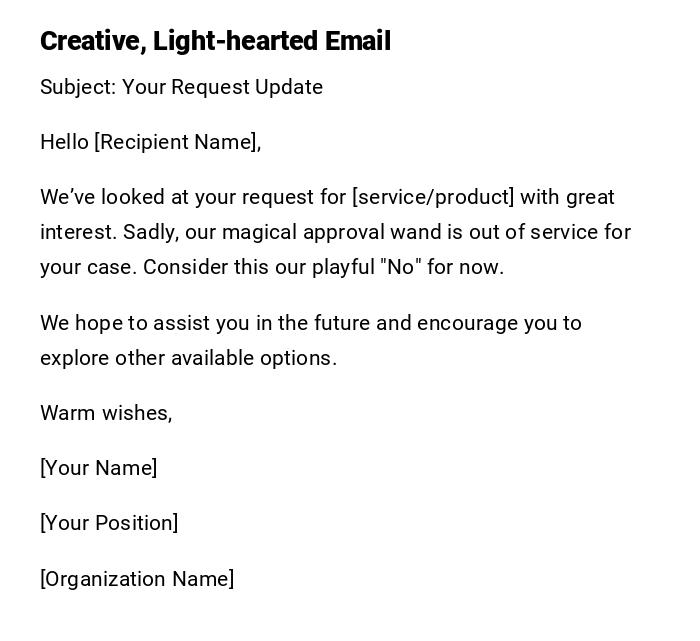This screenshot has width=700, height=641.
Task: Click the "explore other available options" line
Action: coord(188,358)
